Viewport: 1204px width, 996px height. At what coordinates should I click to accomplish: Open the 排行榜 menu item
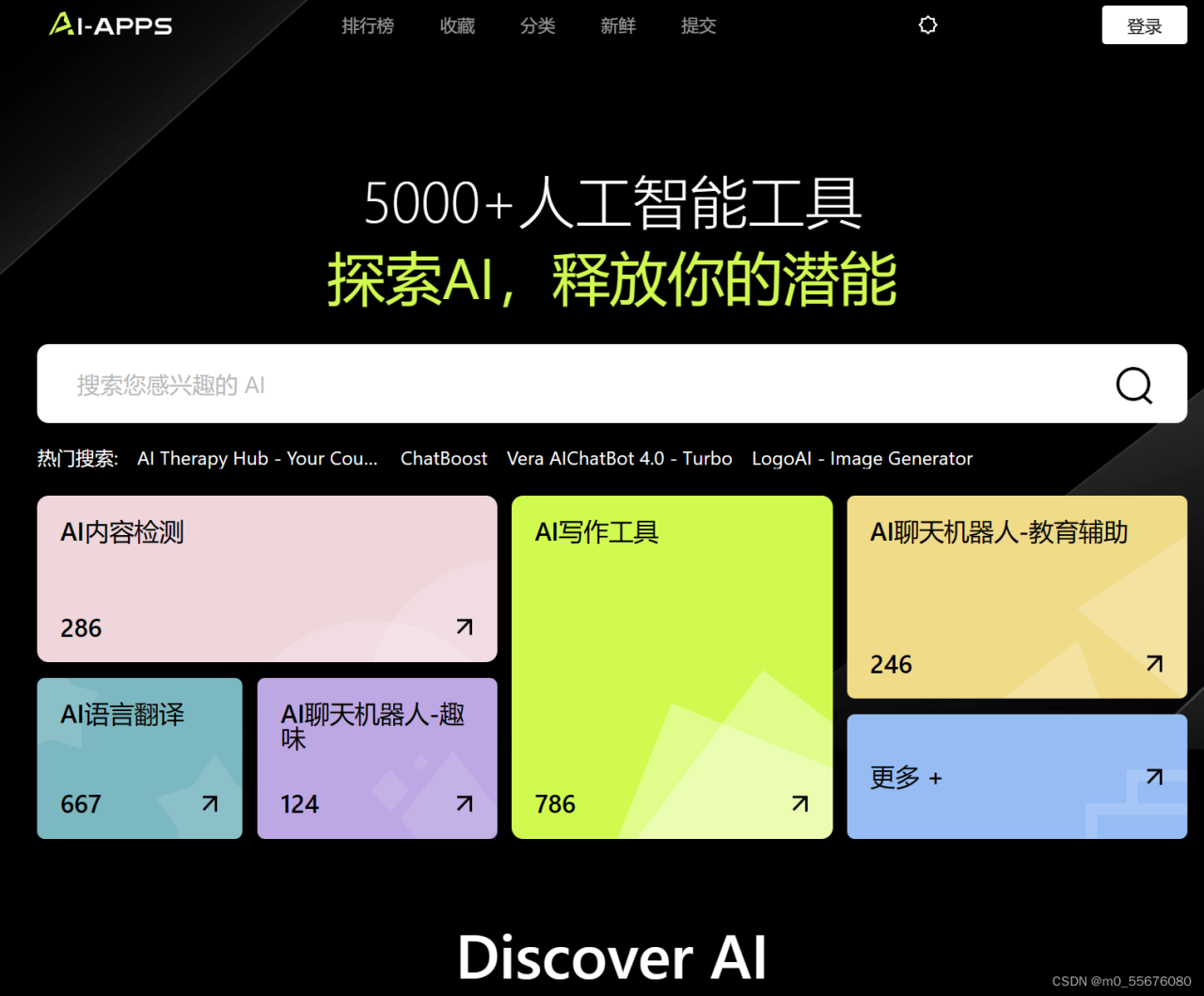368,26
